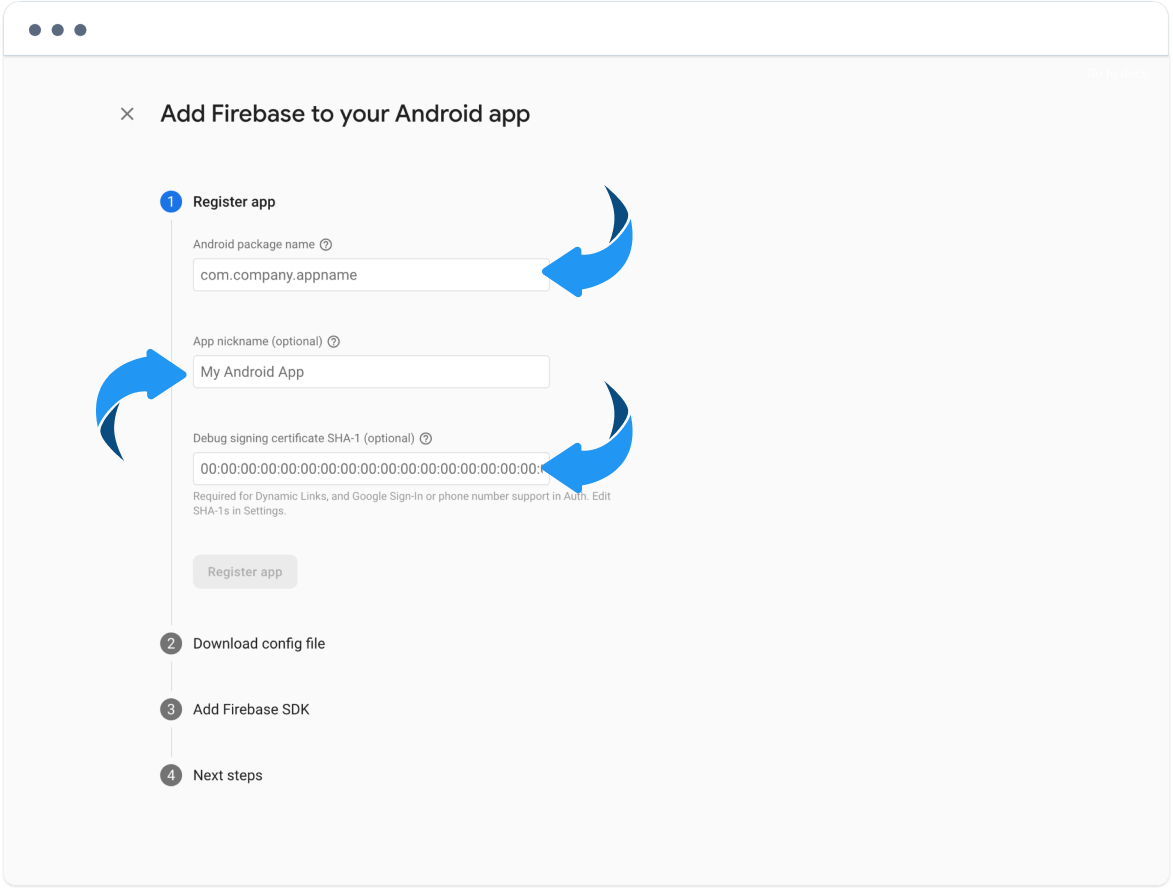Collapse the Register app step heading

pyautogui.click(x=234, y=202)
